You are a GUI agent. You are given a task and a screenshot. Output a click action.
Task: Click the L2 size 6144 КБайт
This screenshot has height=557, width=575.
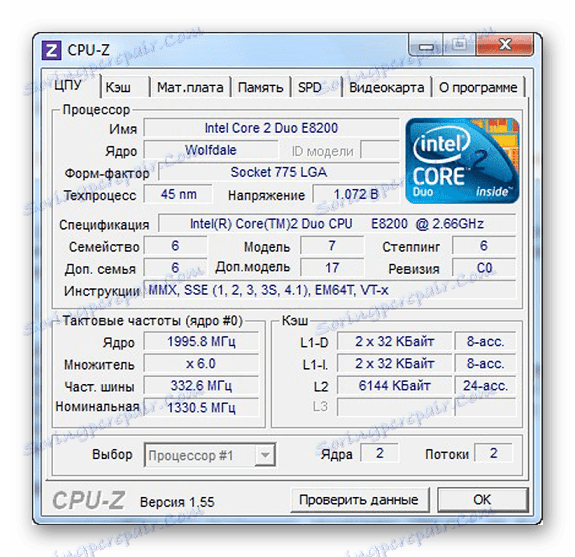pyautogui.click(x=395, y=385)
